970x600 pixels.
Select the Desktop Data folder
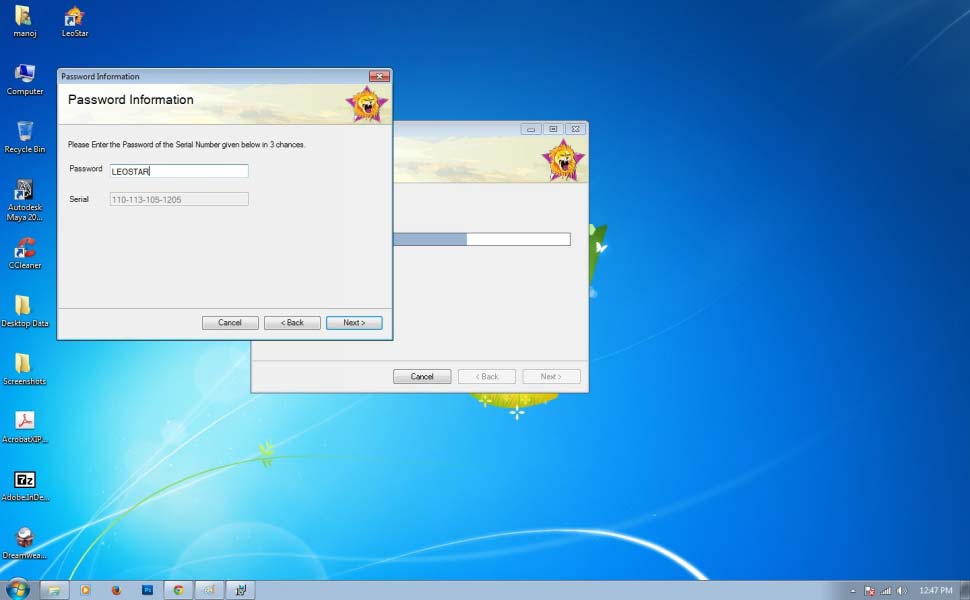click(x=25, y=311)
